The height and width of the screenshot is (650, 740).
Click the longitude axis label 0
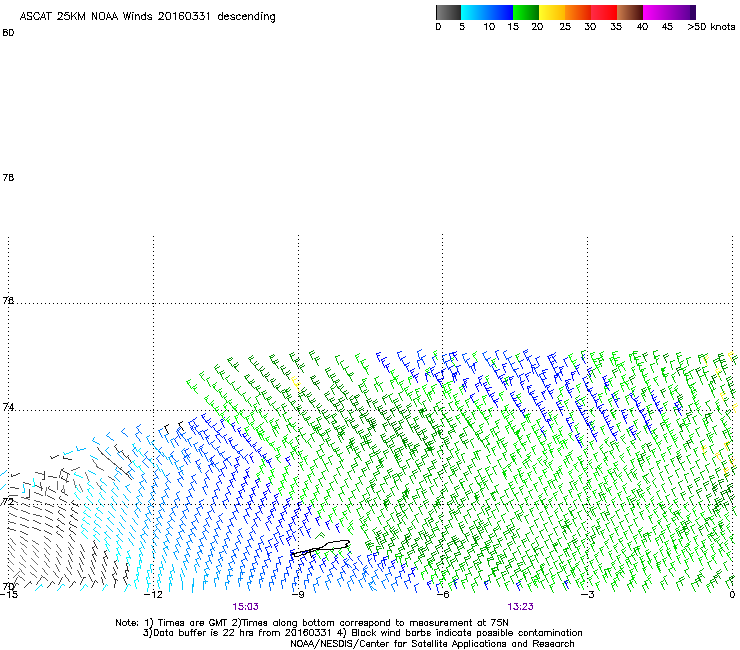point(732,594)
